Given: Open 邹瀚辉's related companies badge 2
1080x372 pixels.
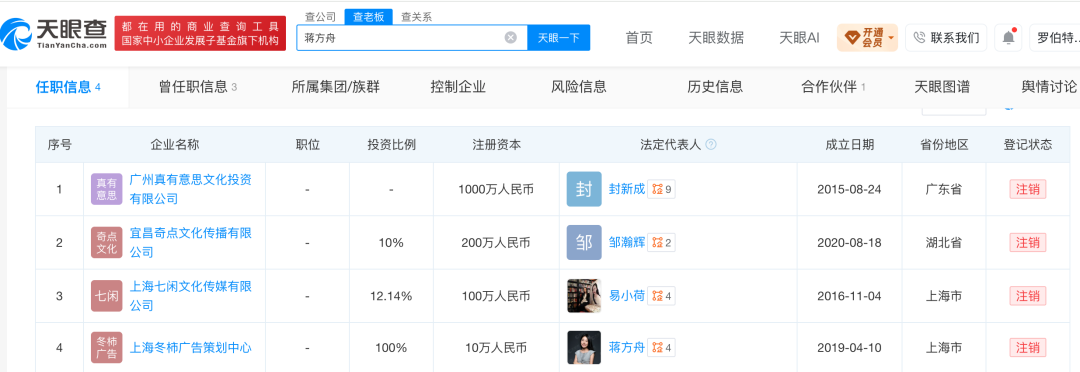Looking at the screenshot, I should (x=662, y=242).
